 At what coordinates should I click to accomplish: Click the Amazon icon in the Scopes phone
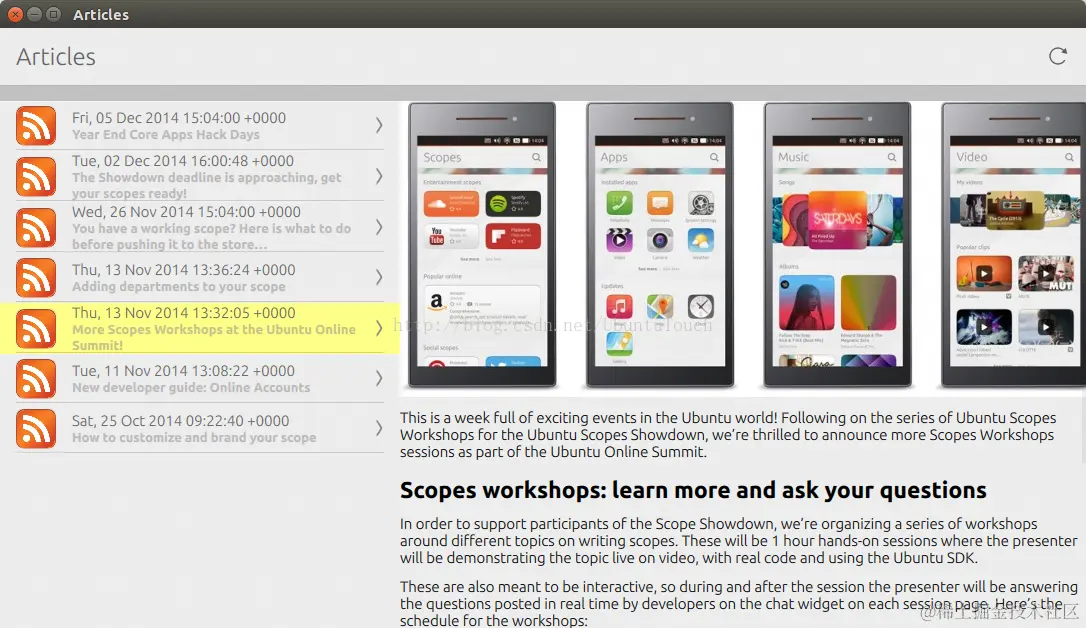coord(436,301)
